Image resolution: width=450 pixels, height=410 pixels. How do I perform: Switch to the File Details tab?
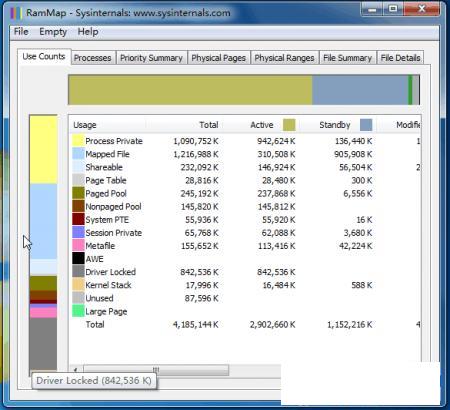[400, 58]
